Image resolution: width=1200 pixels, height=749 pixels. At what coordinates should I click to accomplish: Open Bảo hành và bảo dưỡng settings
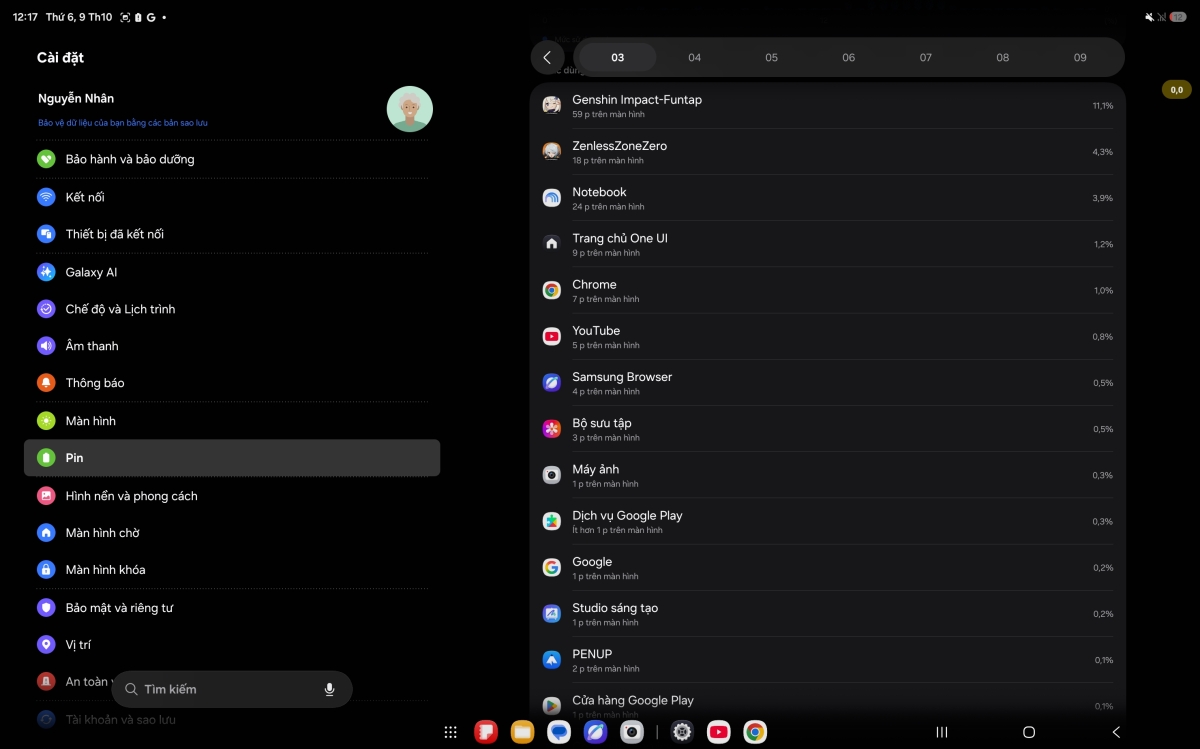(232, 159)
